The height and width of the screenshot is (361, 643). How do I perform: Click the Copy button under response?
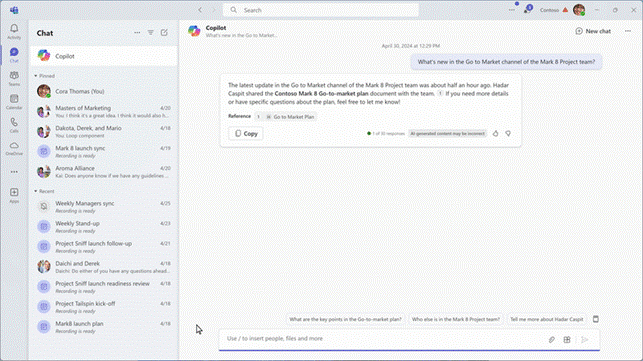pyautogui.click(x=246, y=133)
